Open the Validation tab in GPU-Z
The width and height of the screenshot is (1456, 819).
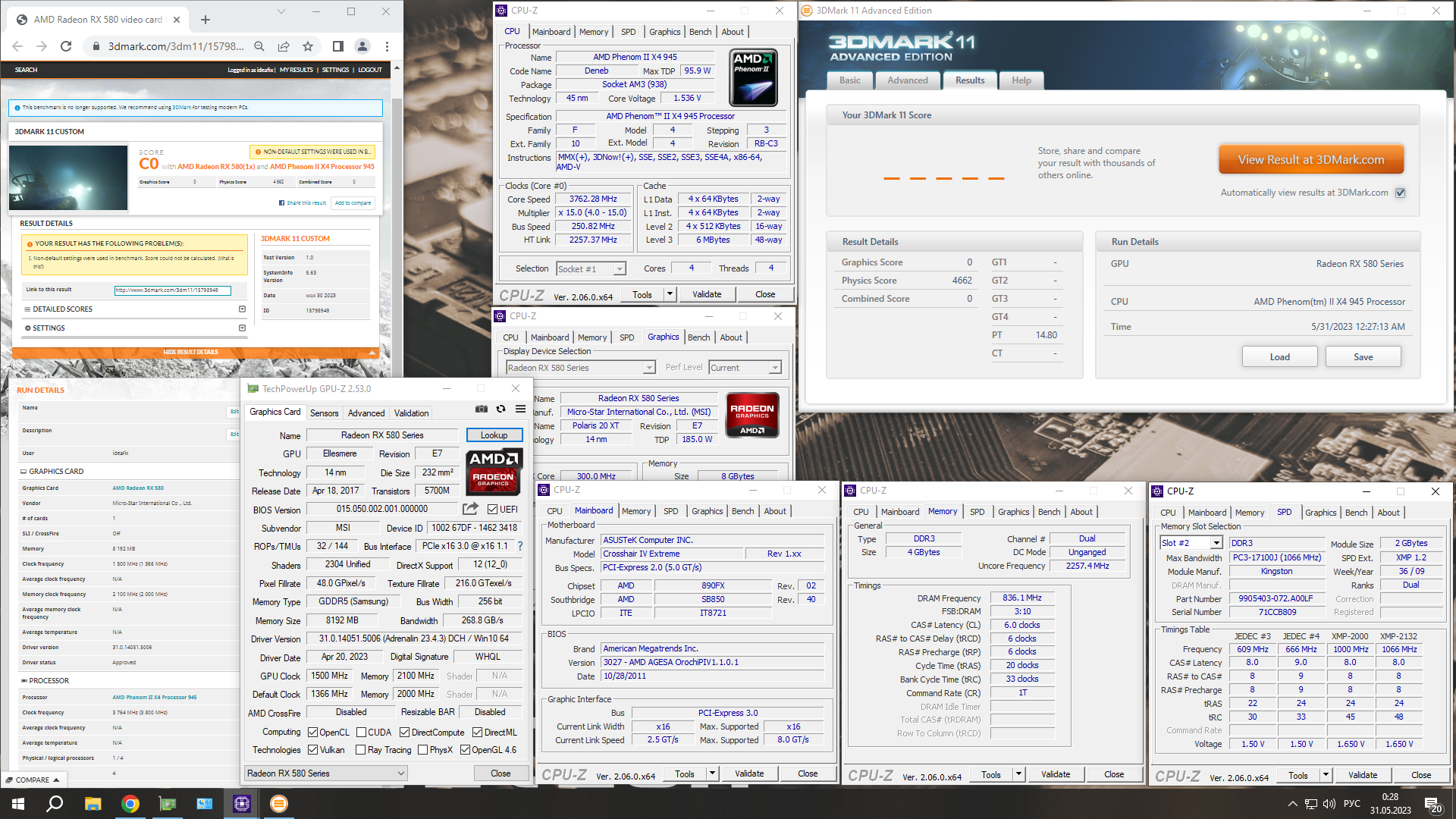tap(412, 413)
